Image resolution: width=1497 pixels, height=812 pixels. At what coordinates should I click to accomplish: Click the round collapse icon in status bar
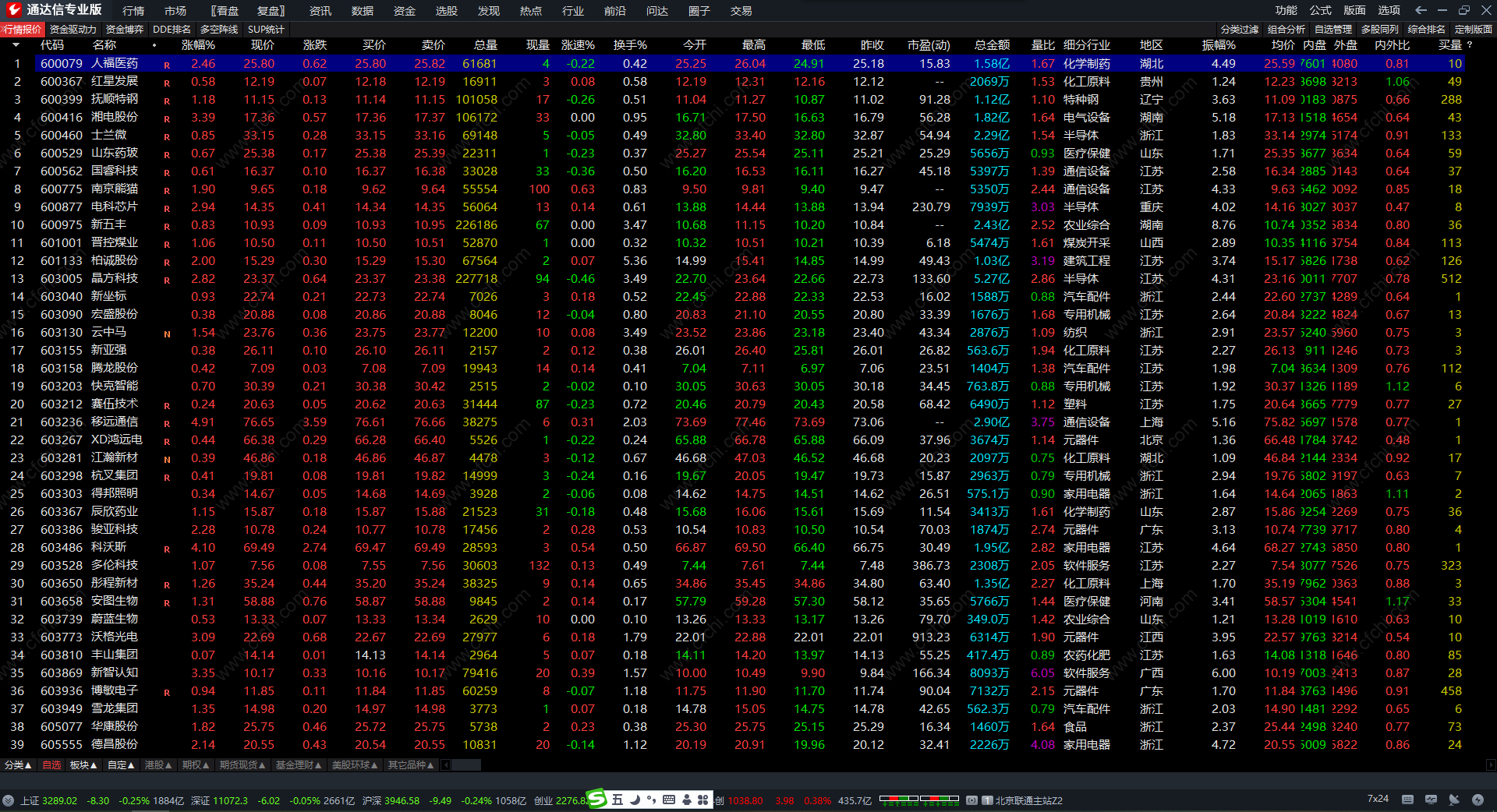tap(8, 800)
